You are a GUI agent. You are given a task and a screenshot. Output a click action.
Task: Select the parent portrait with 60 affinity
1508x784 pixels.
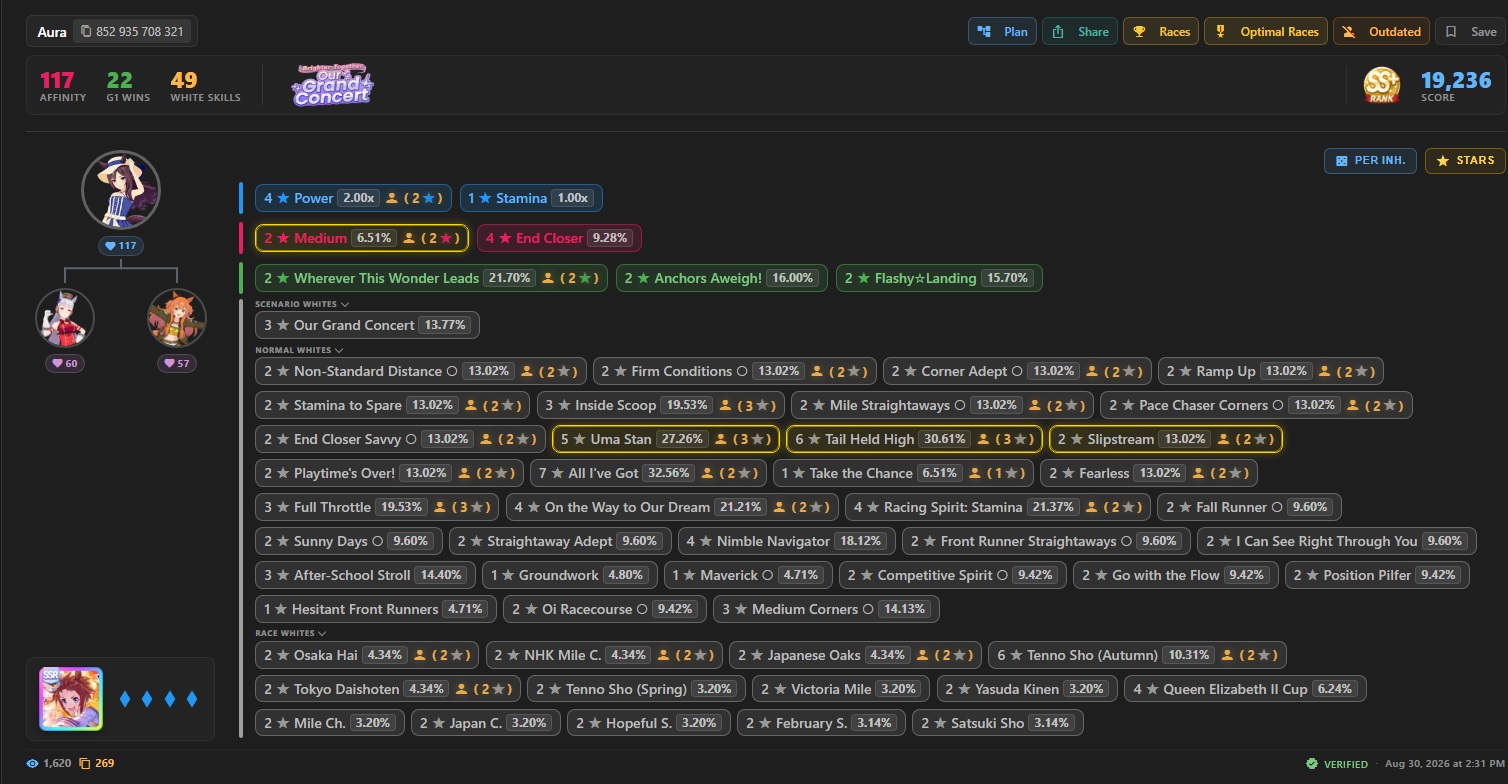(x=65, y=318)
